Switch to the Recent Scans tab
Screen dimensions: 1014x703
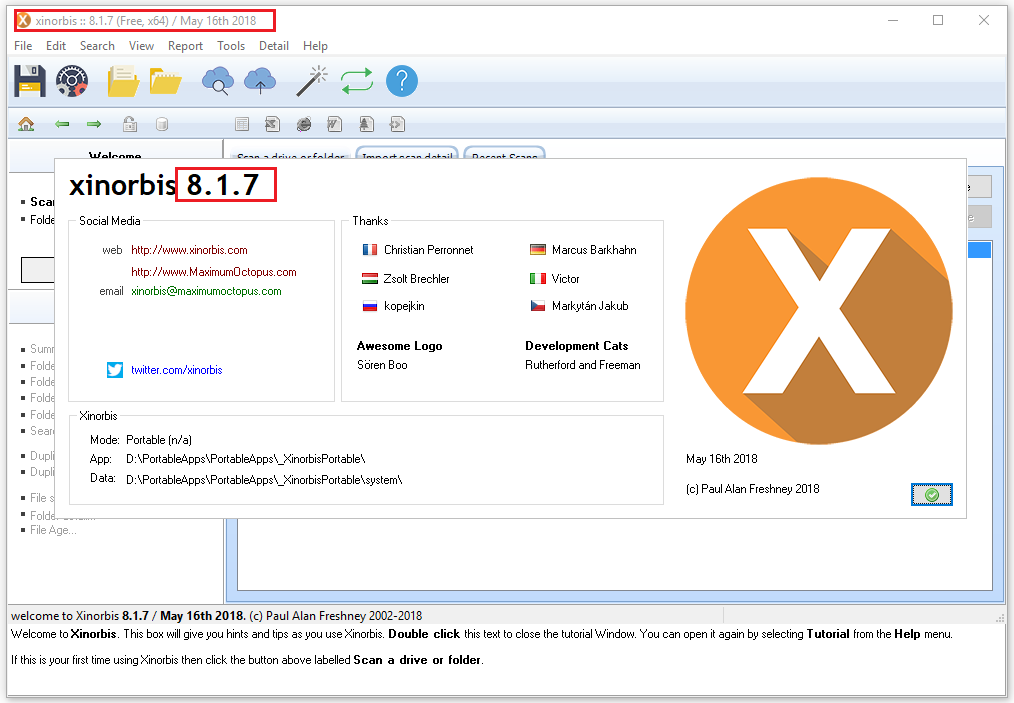point(504,153)
